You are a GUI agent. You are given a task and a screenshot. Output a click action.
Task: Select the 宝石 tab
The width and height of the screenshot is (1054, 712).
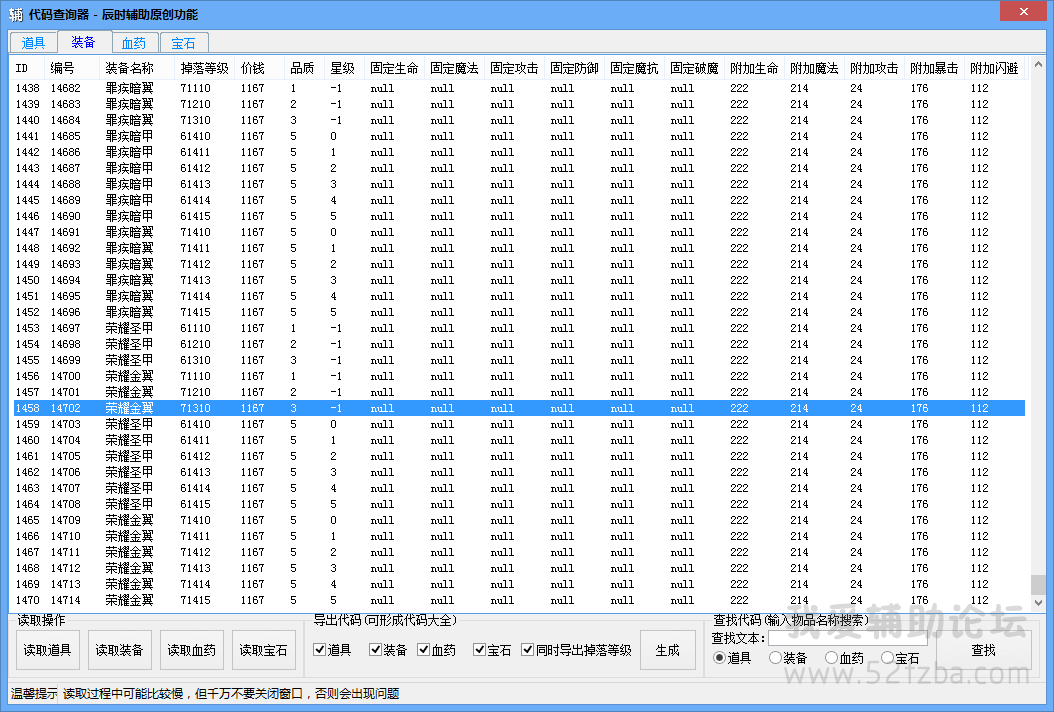click(184, 43)
